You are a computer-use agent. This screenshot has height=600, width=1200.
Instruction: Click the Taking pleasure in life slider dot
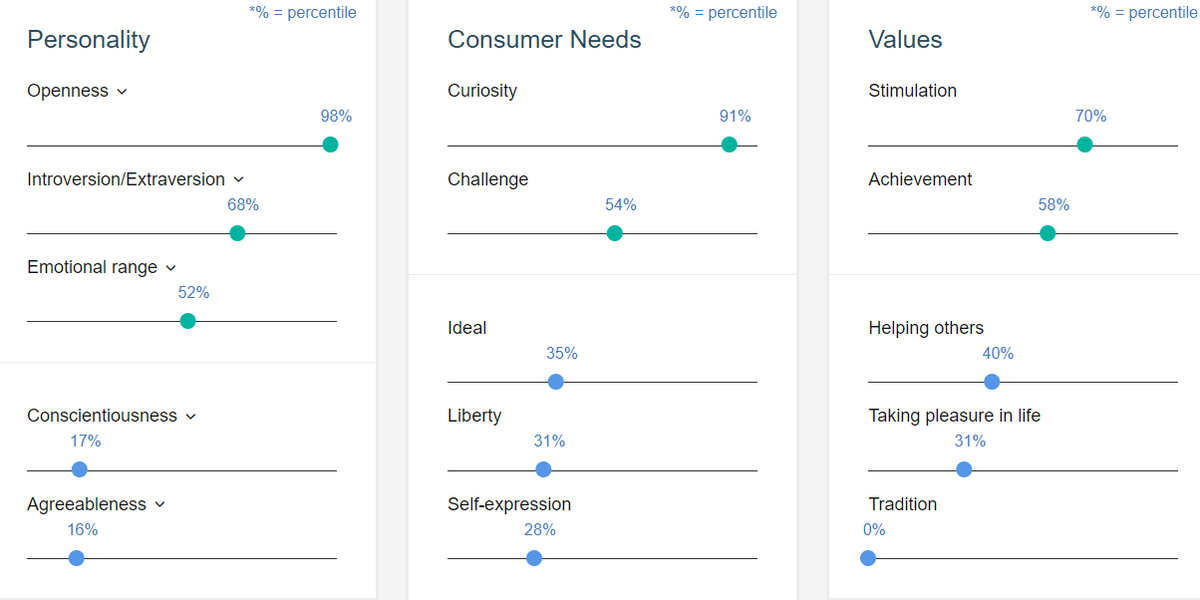(x=964, y=469)
